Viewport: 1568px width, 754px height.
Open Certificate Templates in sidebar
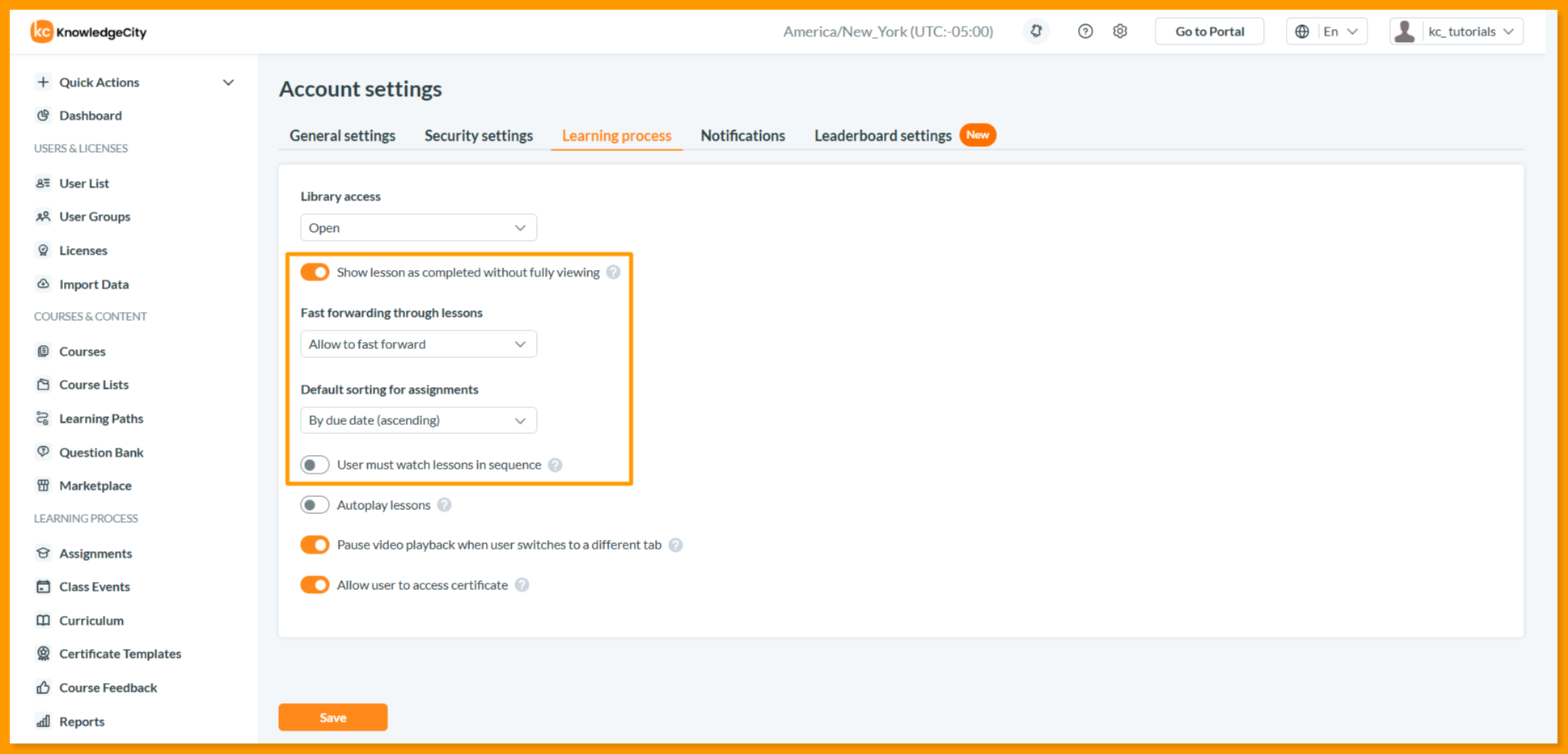120,654
